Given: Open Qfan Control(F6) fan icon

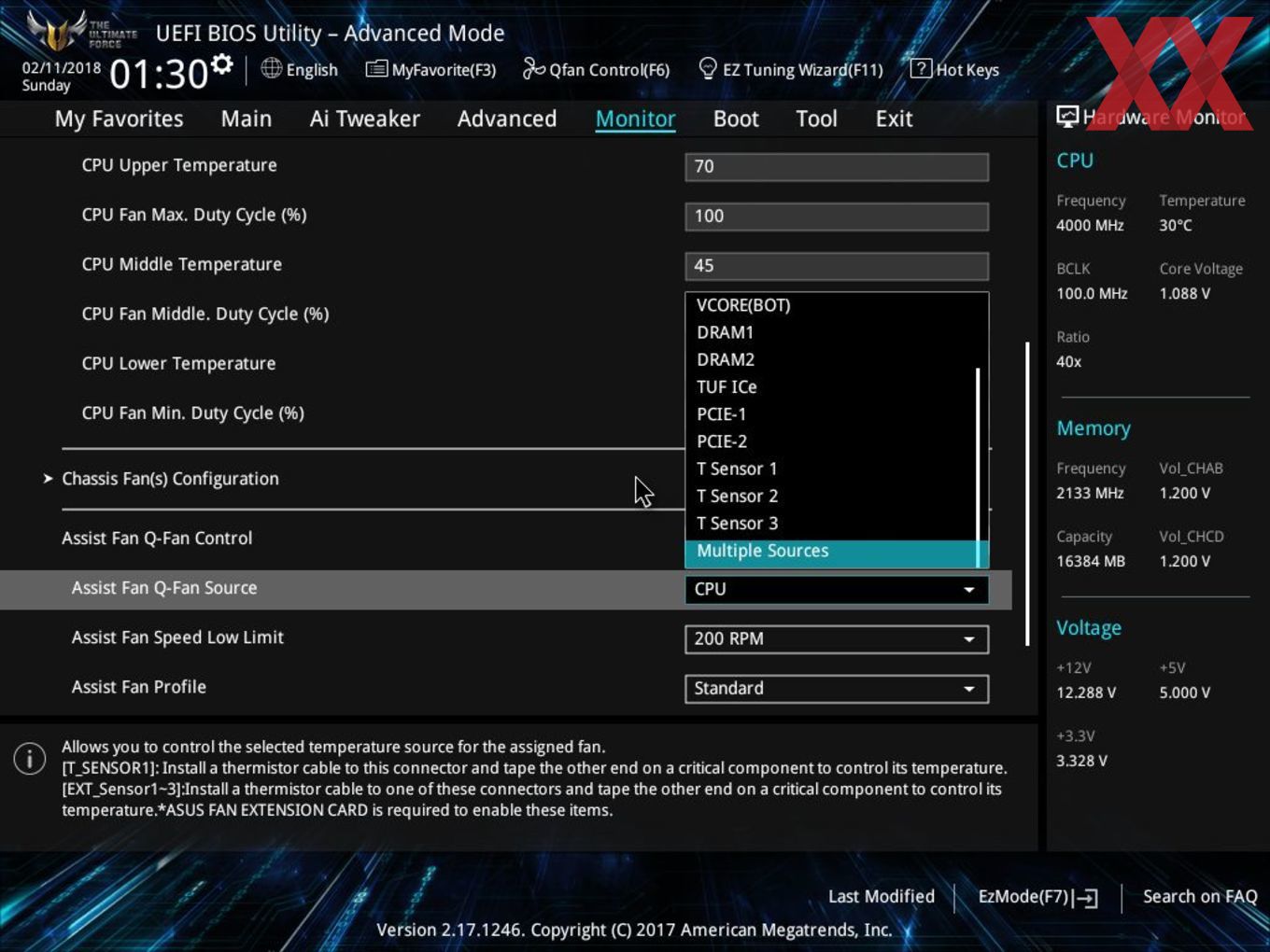Looking at the screenshot, I should point(533,68).
